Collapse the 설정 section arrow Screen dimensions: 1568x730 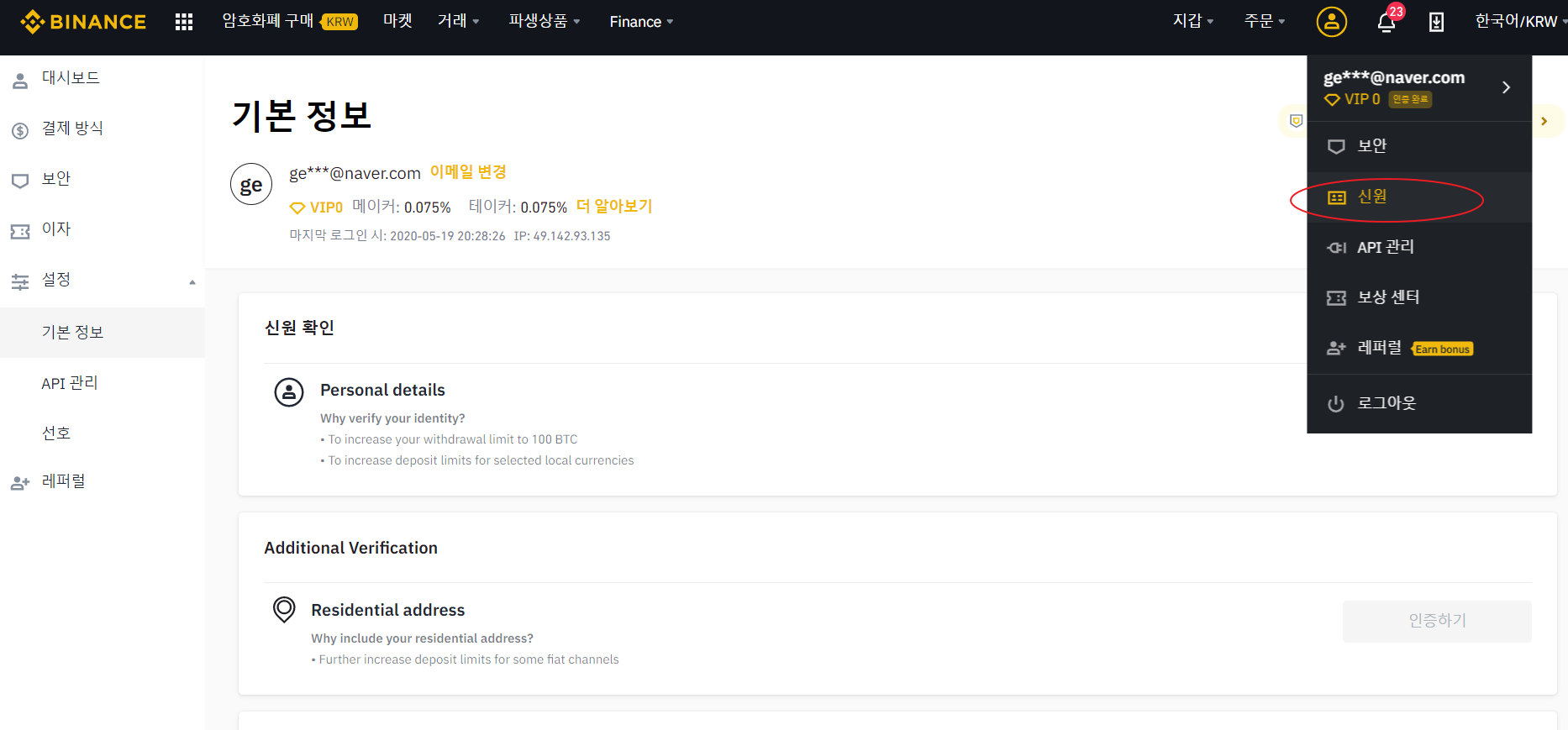click(192, 282)
